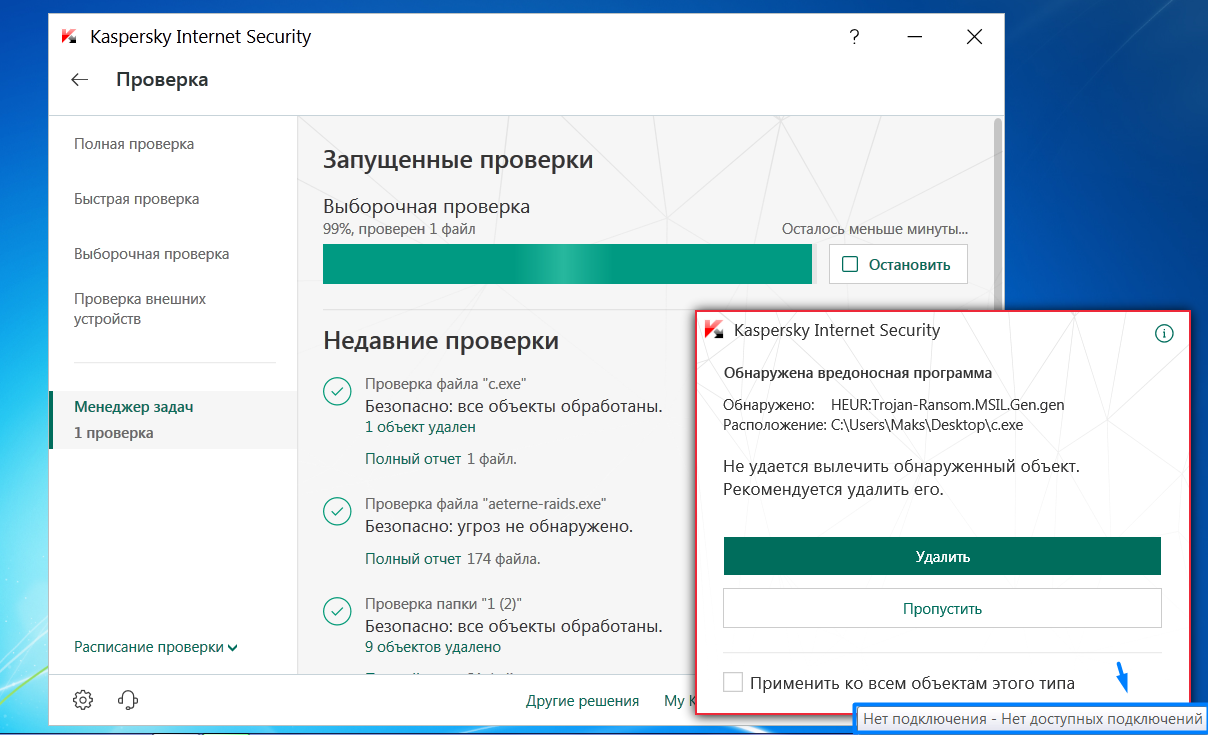Screen dimensions: 1208x735
Task: Stop the scan with Остановить button
Action: [x=898, y=265]
